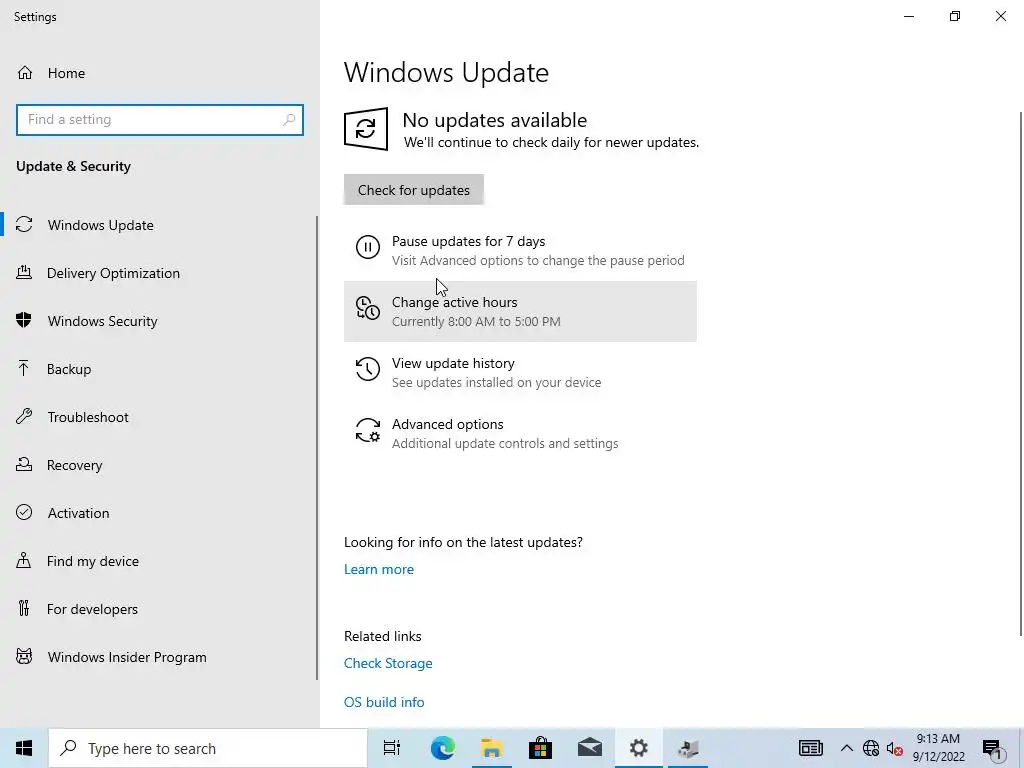This screenshot has width=1024, height=768.
Task: Click the large update status refresh icon
Action: (366, 129)
